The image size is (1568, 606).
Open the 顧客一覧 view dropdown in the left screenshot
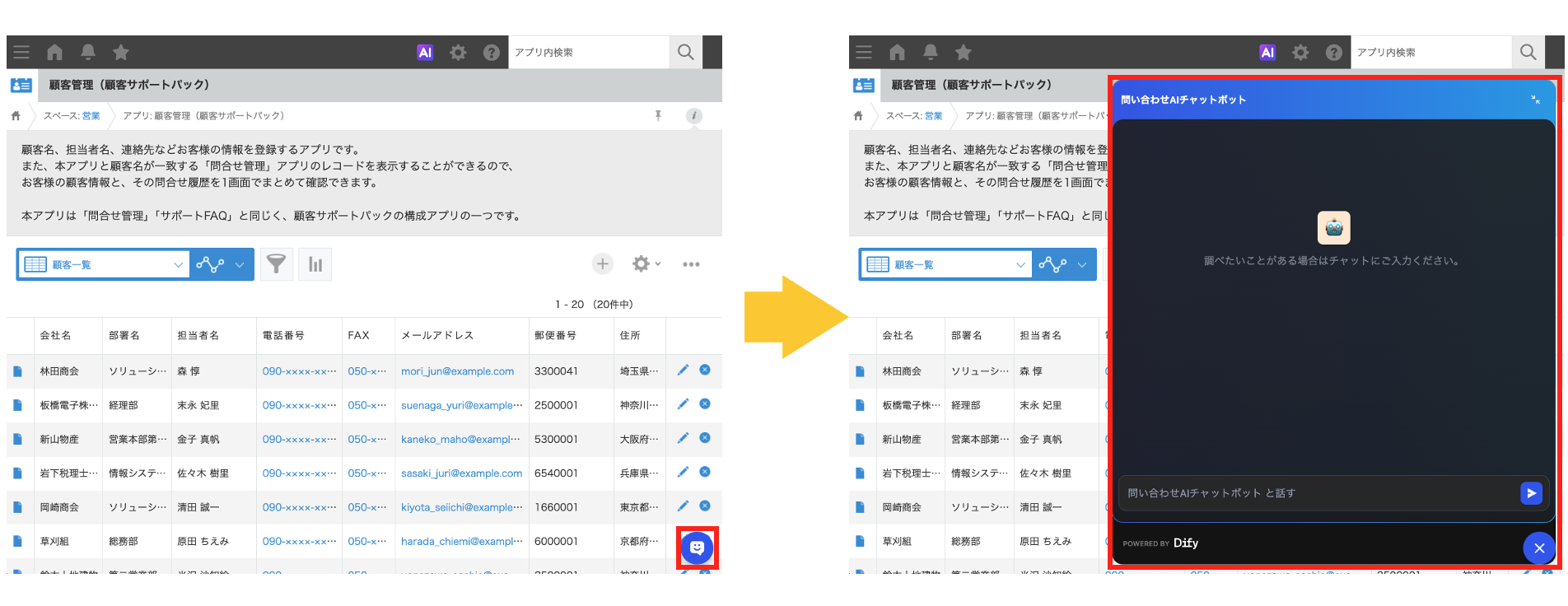click(104, 264)
